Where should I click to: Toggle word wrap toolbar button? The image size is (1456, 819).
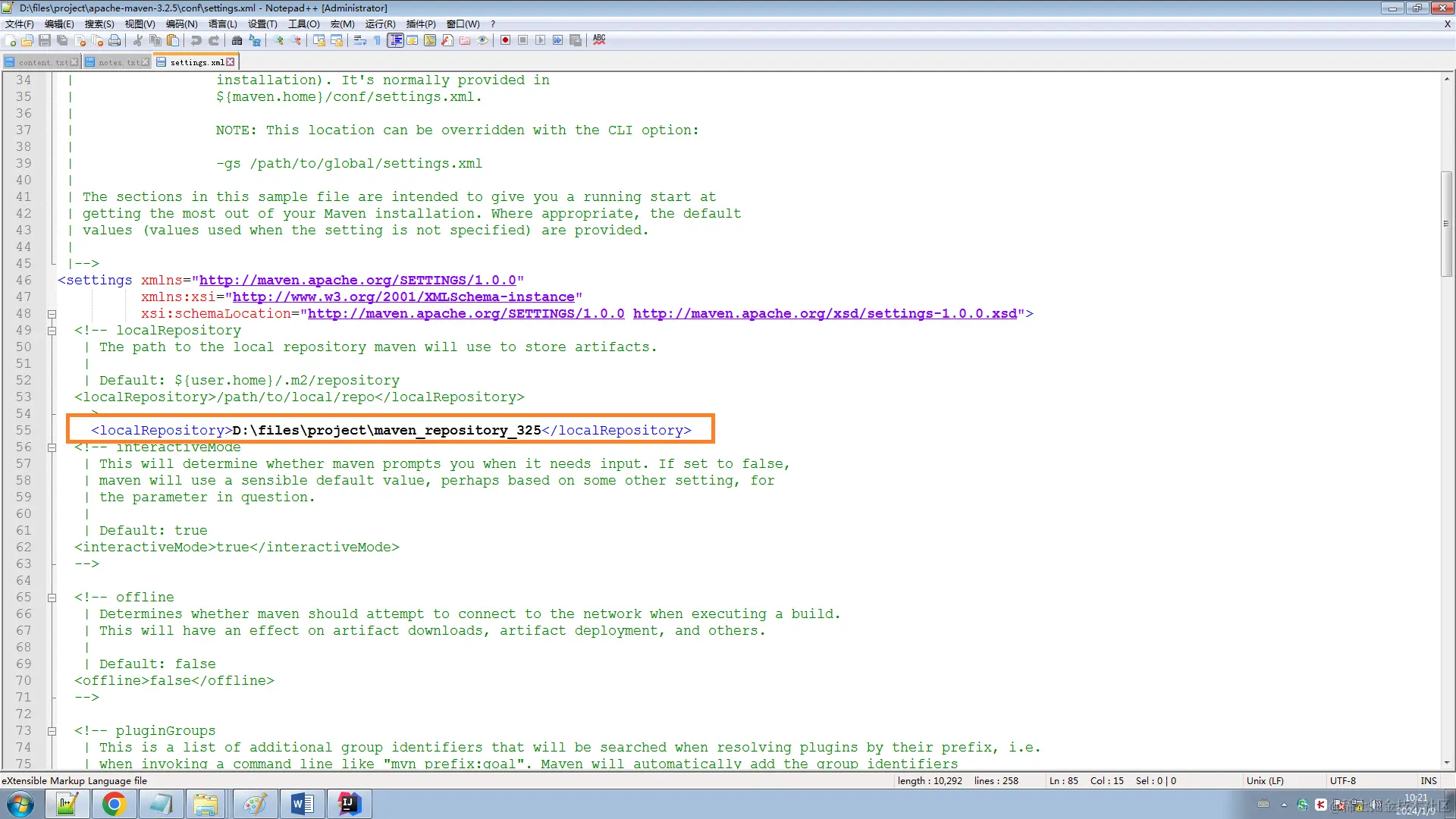point(359,40)
